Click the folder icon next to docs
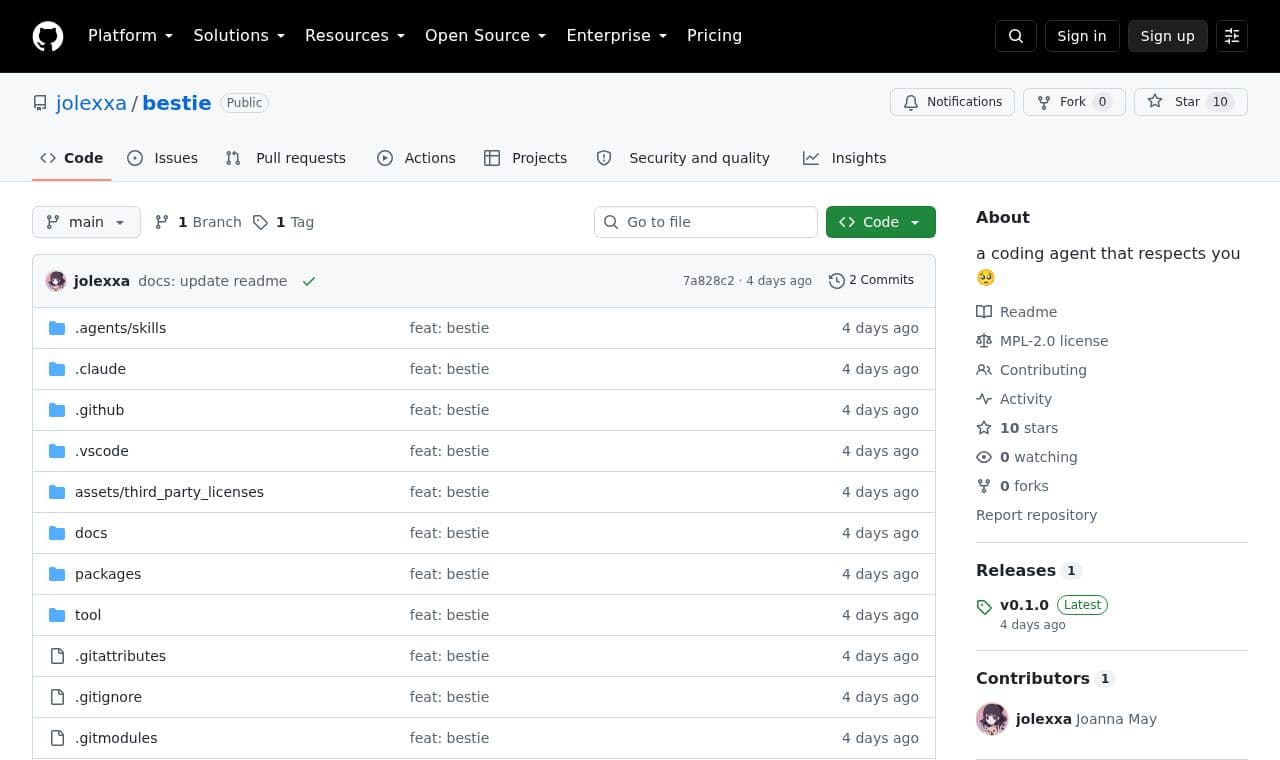 [x=57, y=533]
